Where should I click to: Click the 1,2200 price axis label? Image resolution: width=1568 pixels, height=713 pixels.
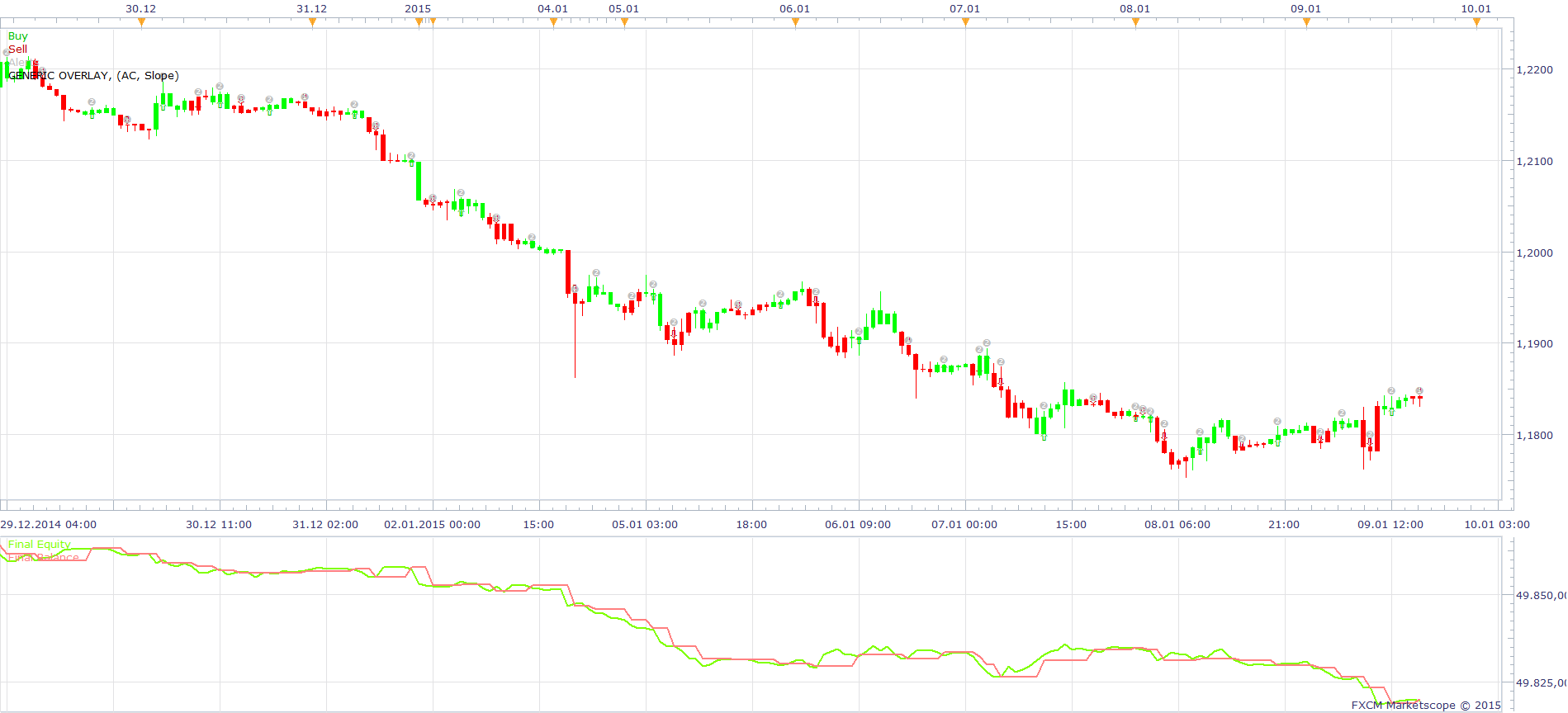[x=1535, y=70]
